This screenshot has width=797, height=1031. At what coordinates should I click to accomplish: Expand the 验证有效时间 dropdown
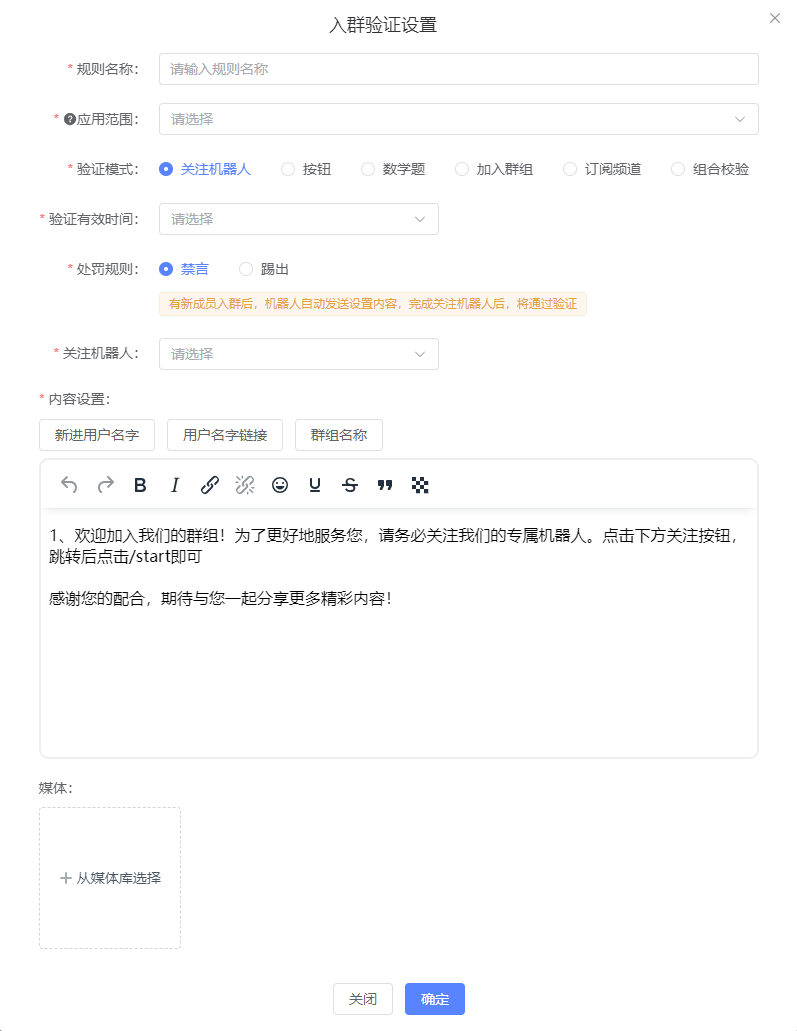tap(298, 219)
